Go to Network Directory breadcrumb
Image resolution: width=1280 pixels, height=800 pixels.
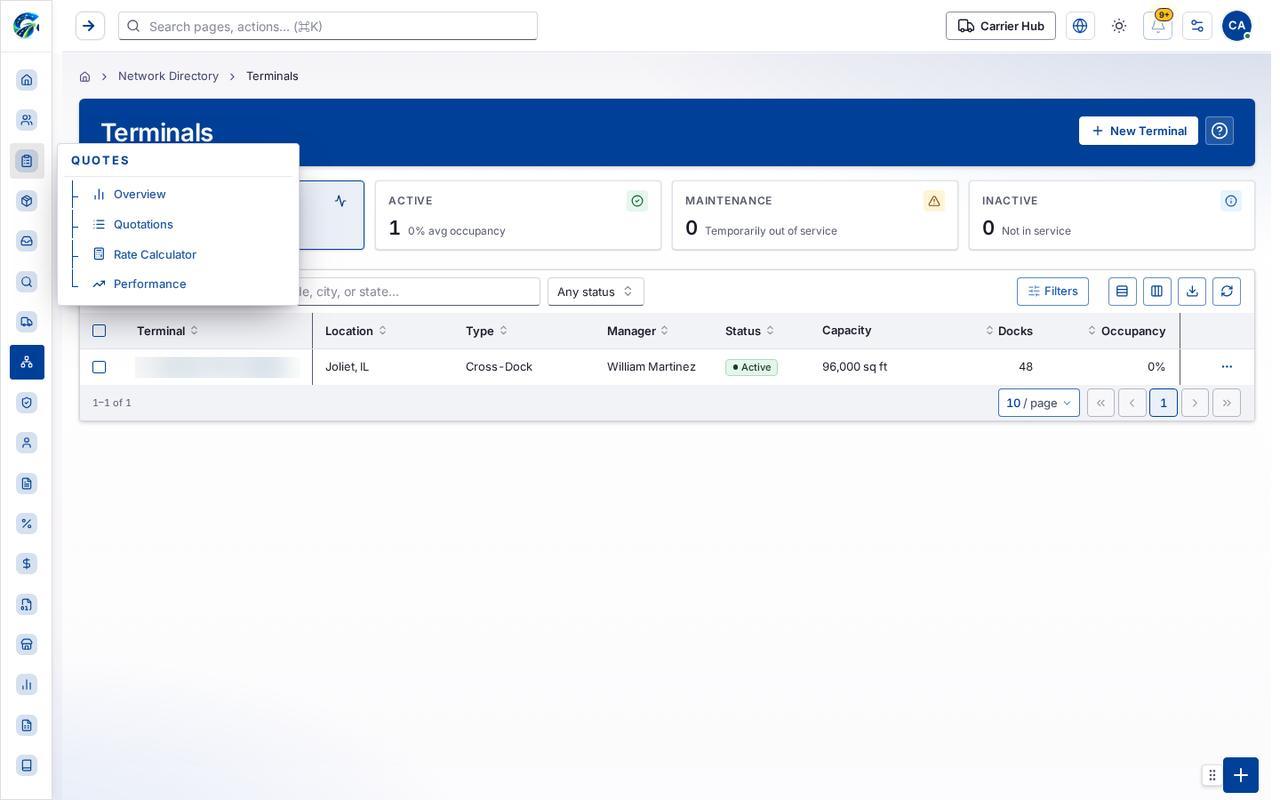pyautogui.click(x=168, y=76)
